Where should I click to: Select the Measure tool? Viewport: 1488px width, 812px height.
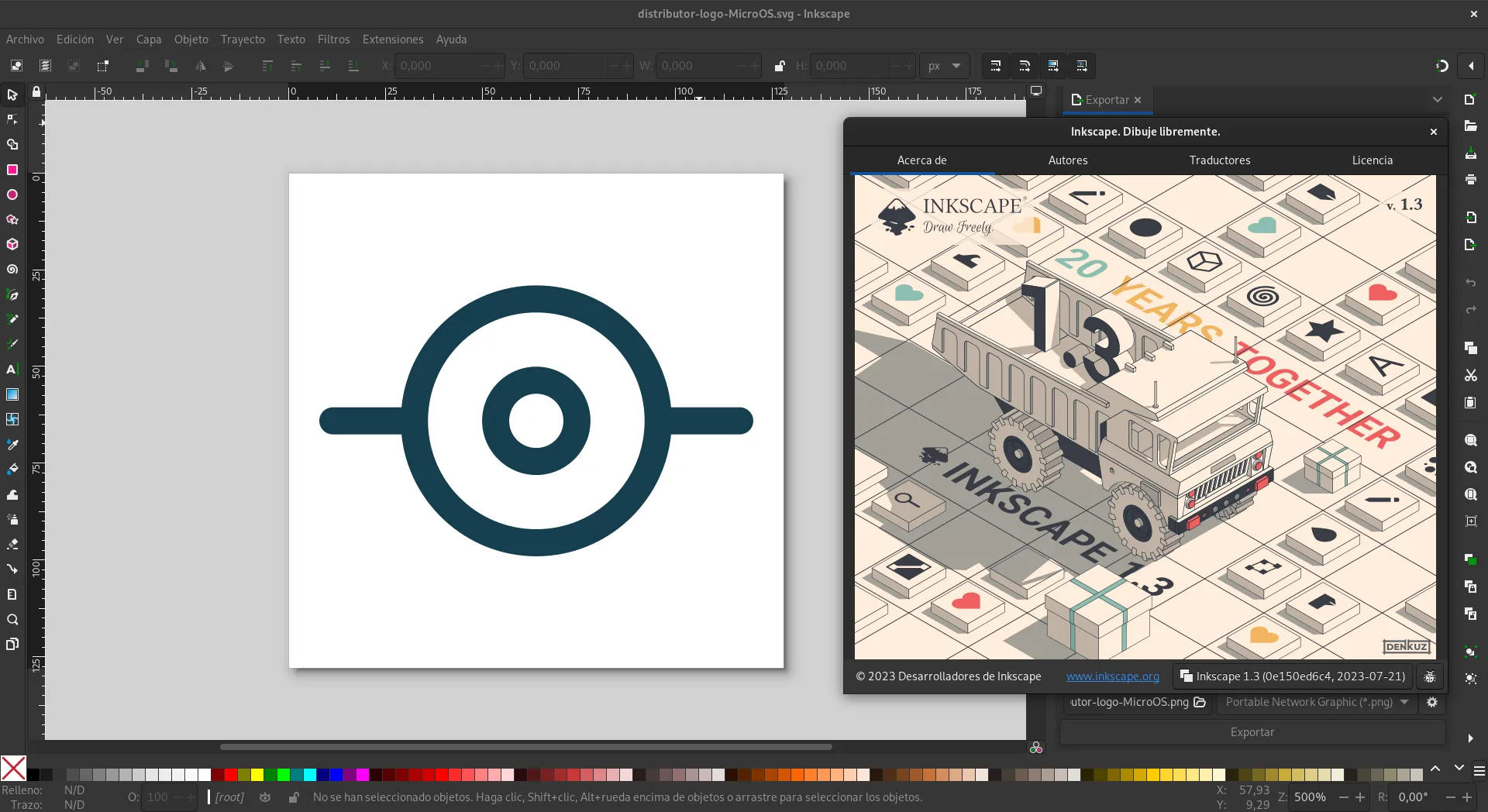(12, 594)
